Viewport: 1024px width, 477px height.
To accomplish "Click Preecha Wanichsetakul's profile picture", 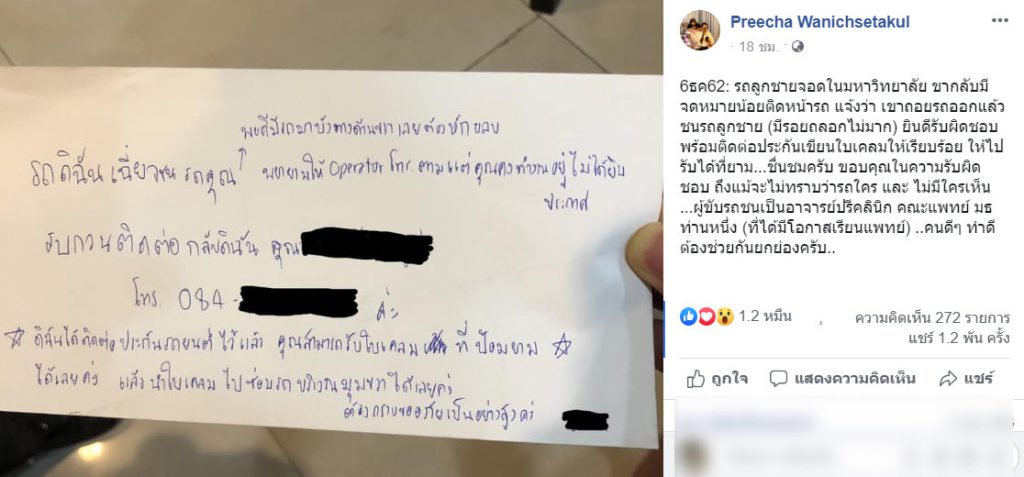I will point(700,30).
